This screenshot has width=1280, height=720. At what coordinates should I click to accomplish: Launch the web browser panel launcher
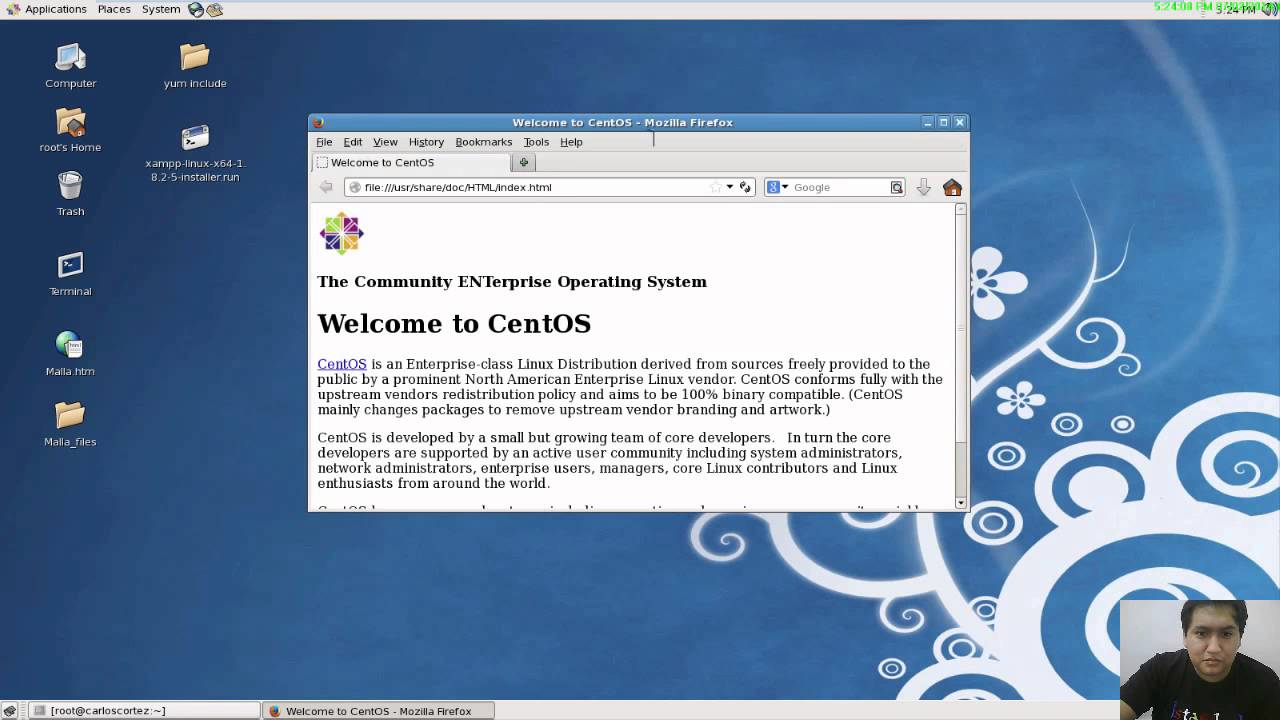coord(196,9)
